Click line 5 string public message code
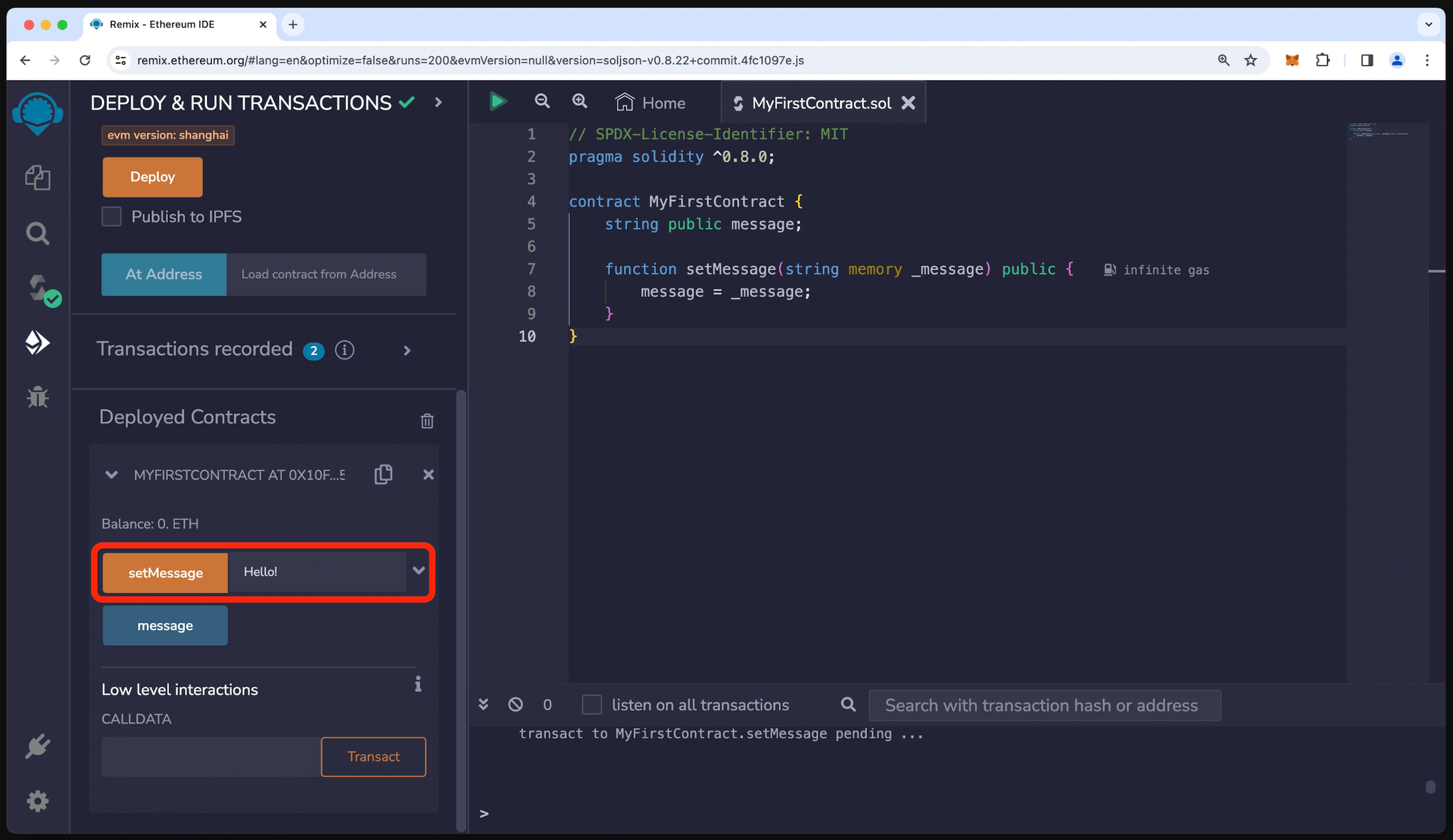The image size is (1453, 840). coord(703,224)
